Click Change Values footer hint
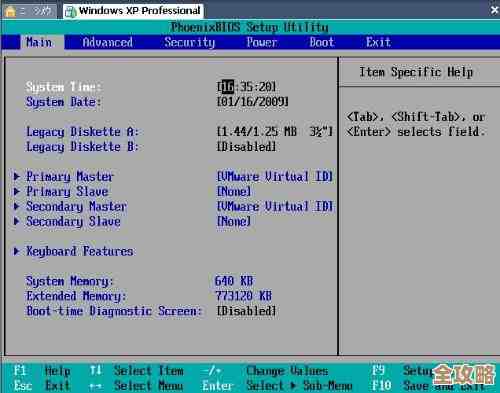500x393 pixels. click(287, 371)
